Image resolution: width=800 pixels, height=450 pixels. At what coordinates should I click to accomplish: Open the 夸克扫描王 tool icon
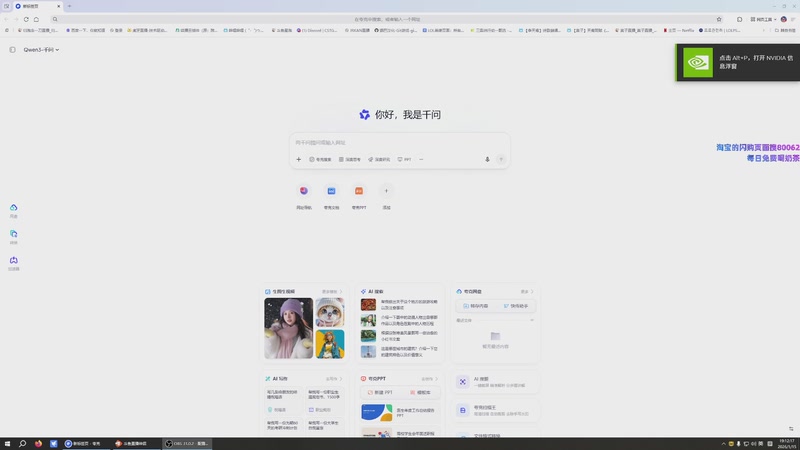tap(463, 410)
